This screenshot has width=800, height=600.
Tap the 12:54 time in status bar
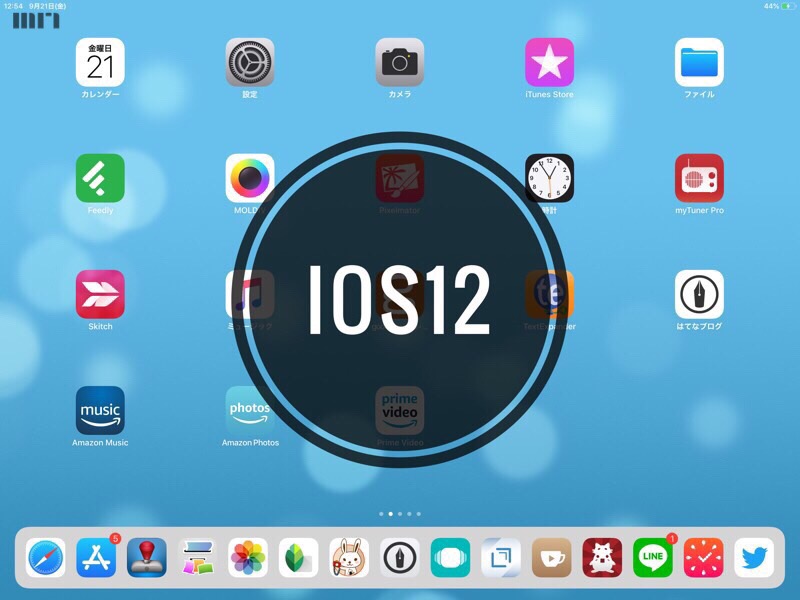click(x=13, y=6)
